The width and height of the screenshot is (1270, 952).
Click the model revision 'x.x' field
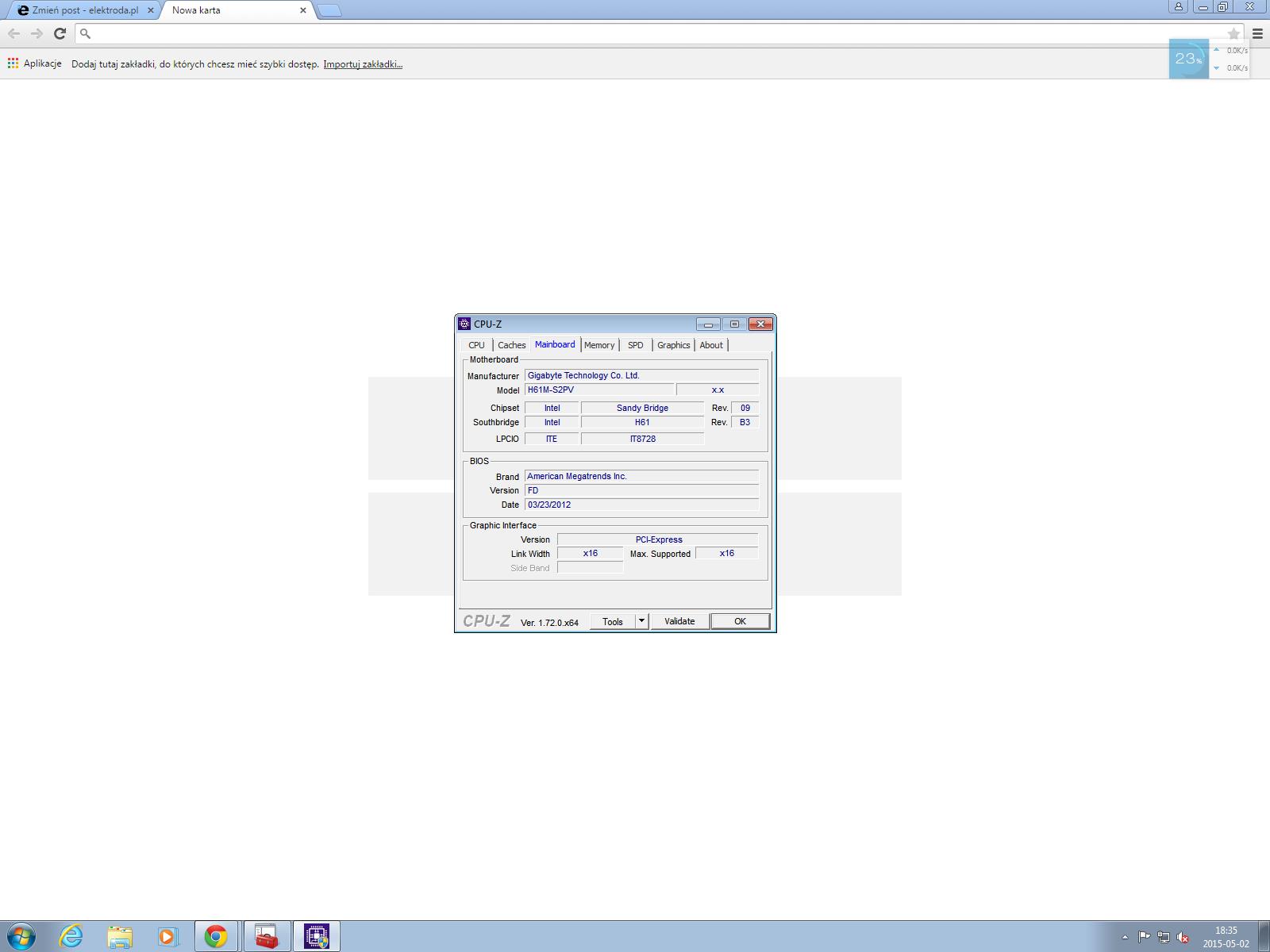[x=718, y=390]
